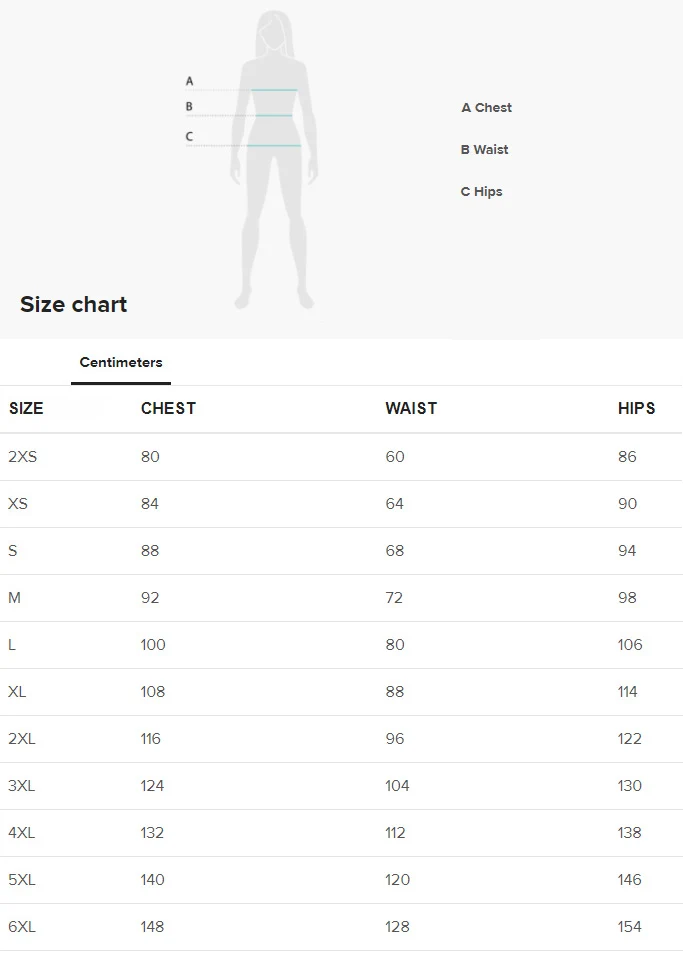Select the 2XS size row
683x957 pixels.
coord(341,457)
